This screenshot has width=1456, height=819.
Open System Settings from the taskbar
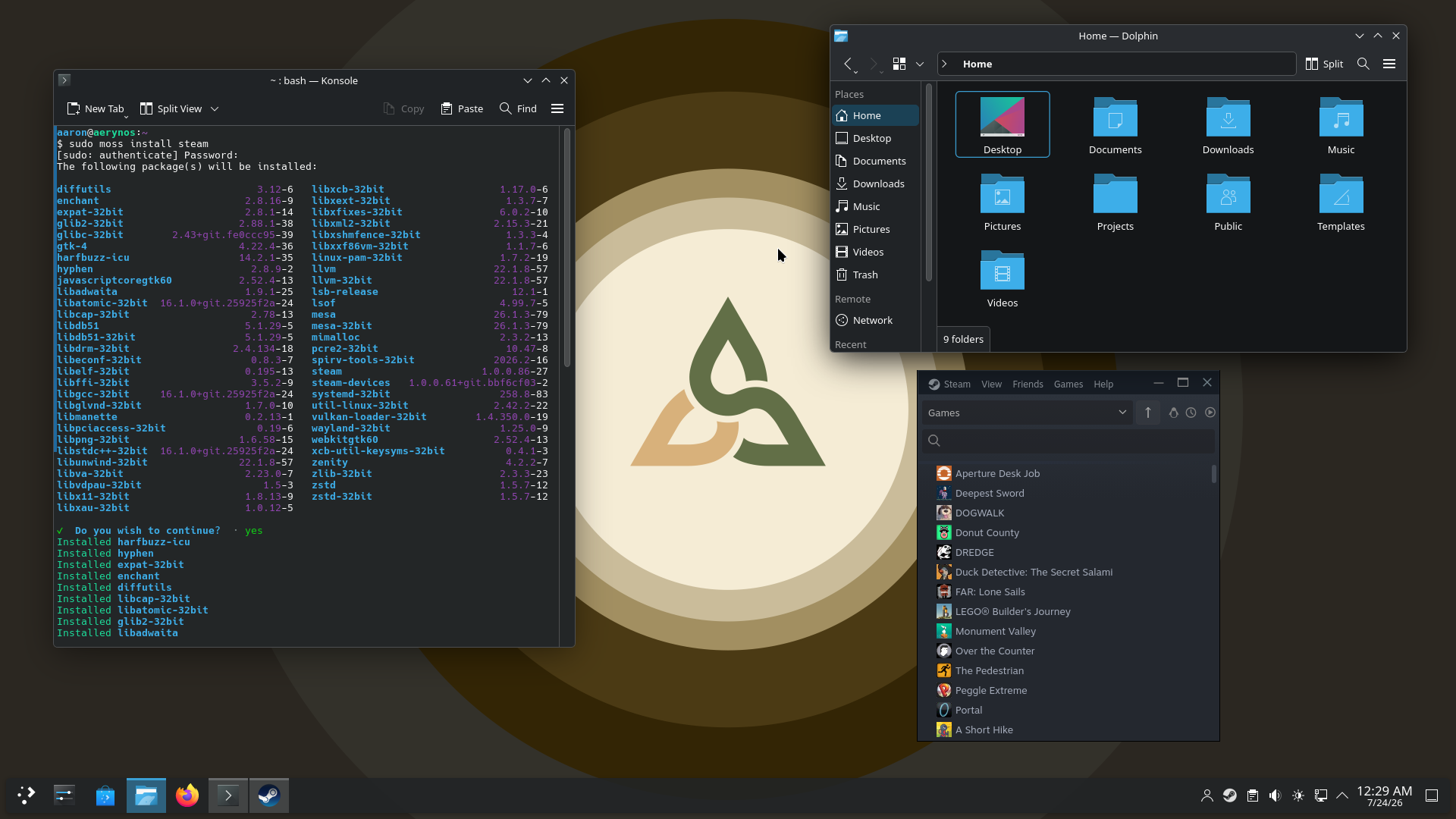coord(64,795)
